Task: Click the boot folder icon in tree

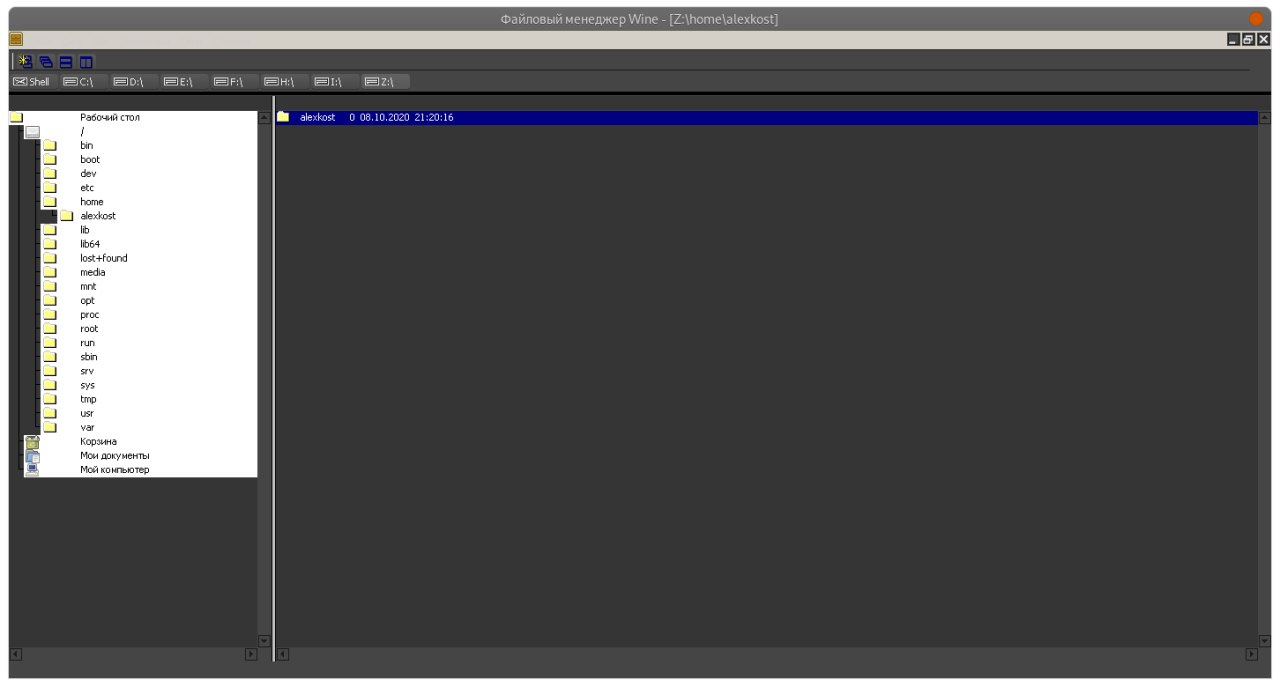Action: 49,159
